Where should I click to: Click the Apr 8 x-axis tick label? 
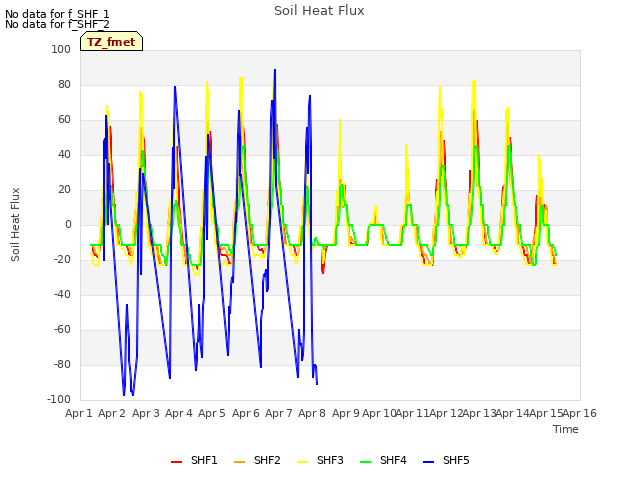pyautogui.click(x=312, y=413)
